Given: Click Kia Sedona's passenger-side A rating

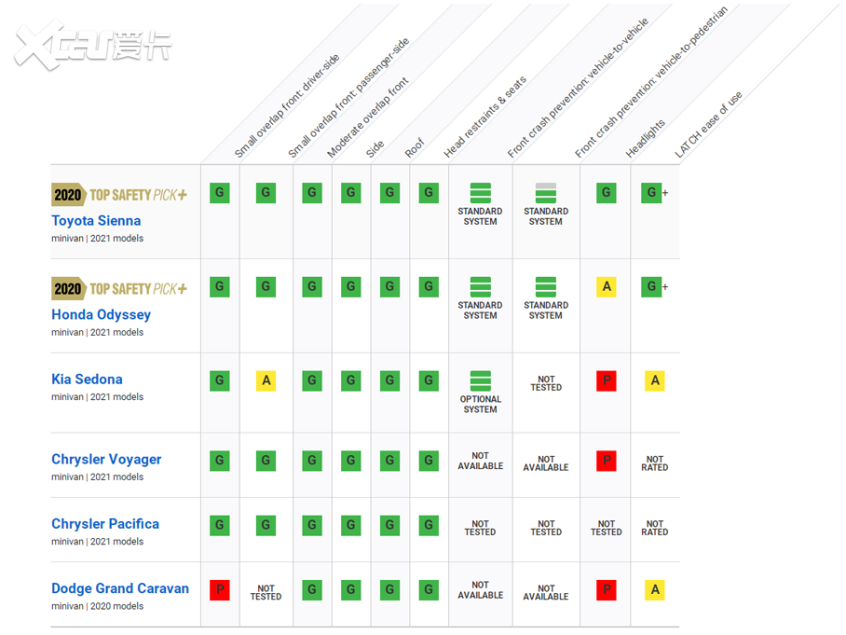Looking at the screenshot, I should click(x=266, y=380).
